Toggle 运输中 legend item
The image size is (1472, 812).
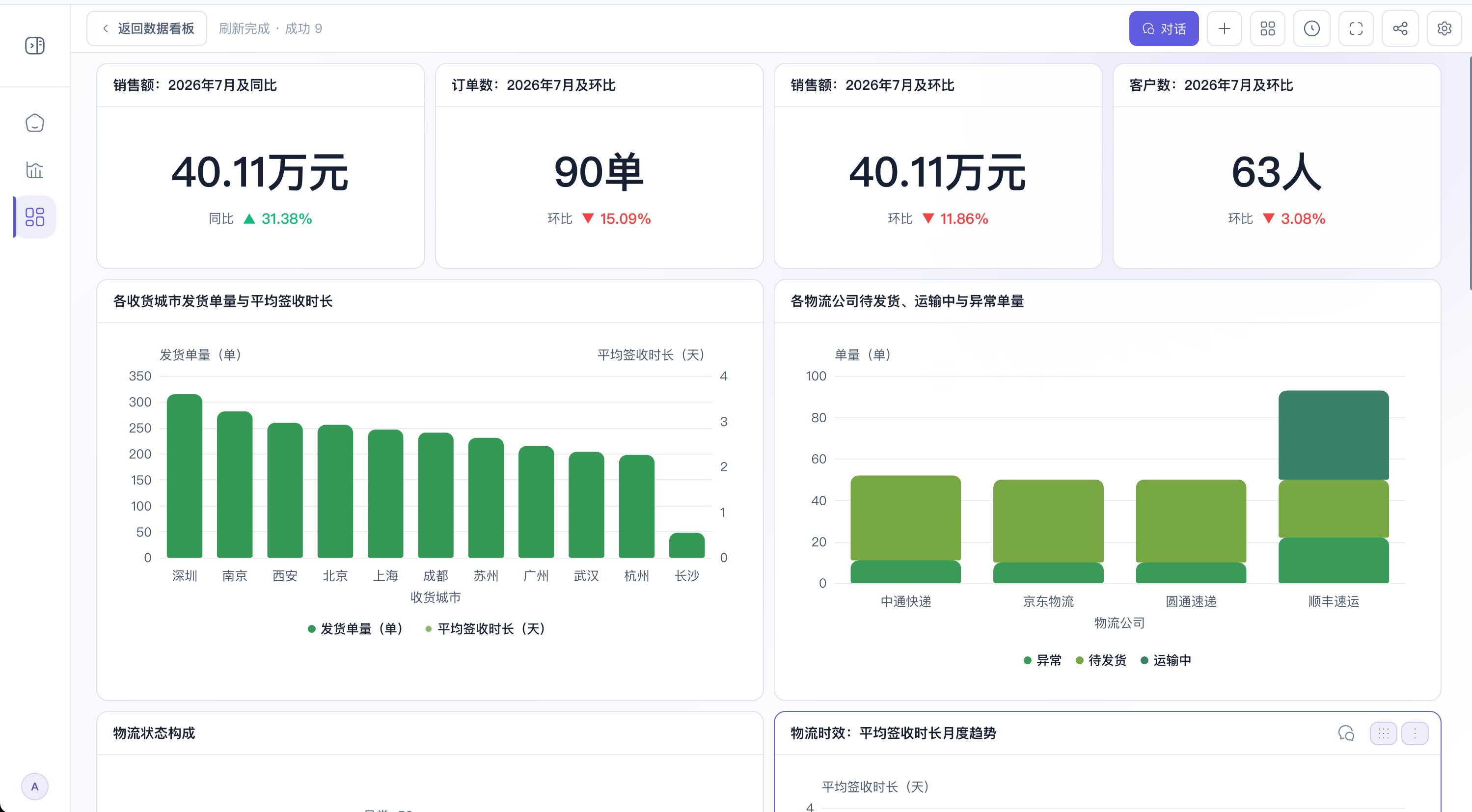(1166, 660)
